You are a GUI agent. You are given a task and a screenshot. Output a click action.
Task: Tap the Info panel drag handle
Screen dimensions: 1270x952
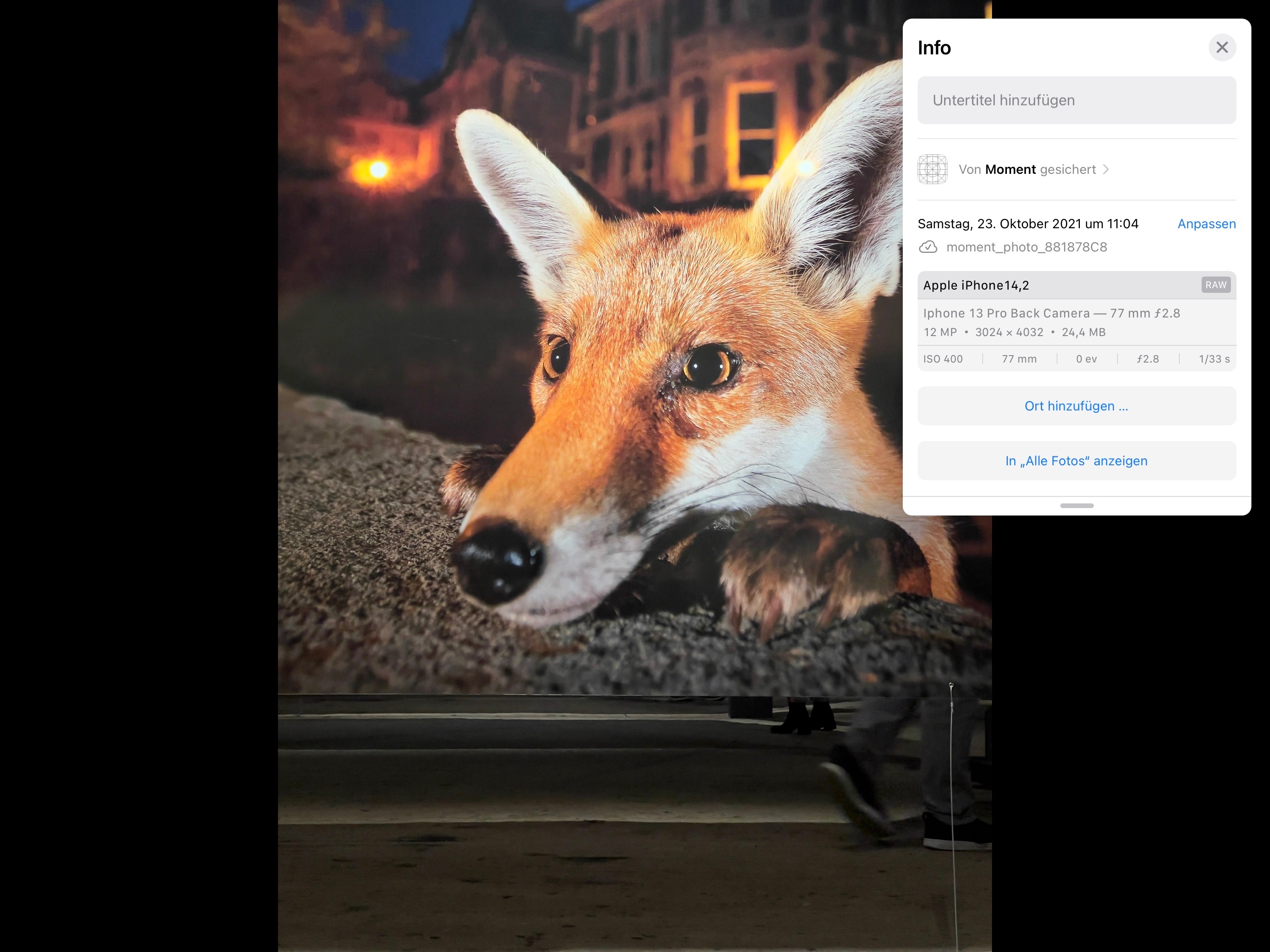tap(1077, 505)
